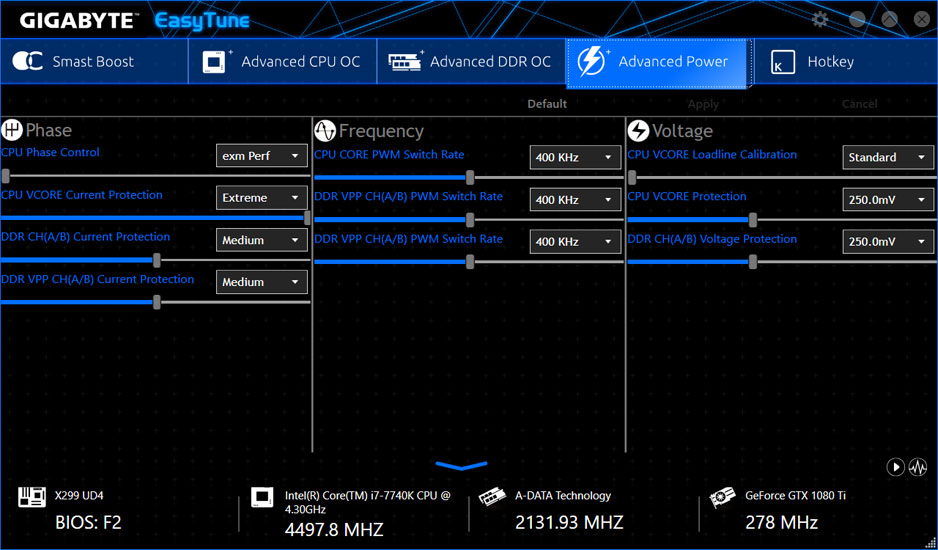Open the settings gear icon
Screen dimensions: 938x550
(x=820, y=20)
